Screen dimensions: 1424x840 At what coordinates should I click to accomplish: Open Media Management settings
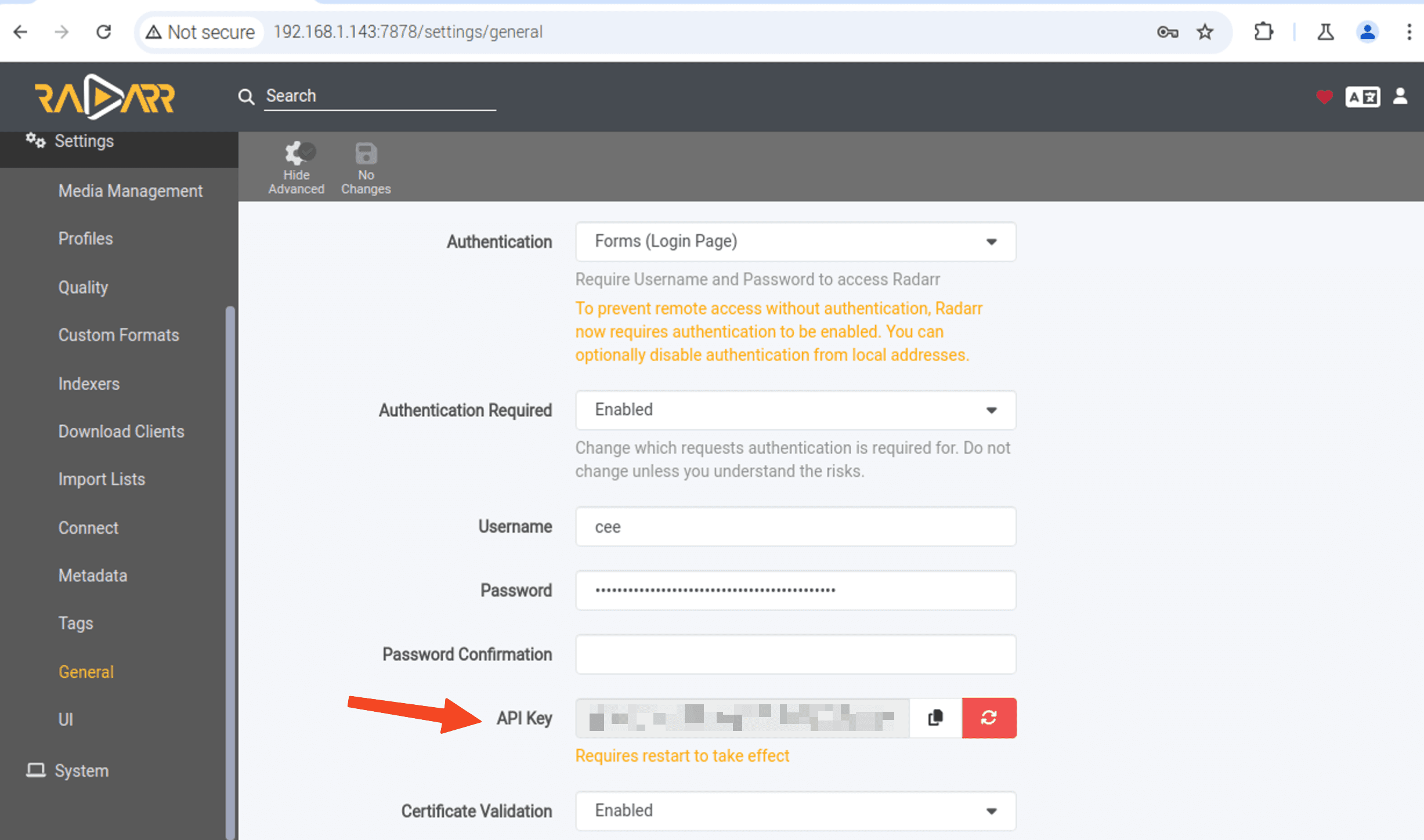[131, 191]
